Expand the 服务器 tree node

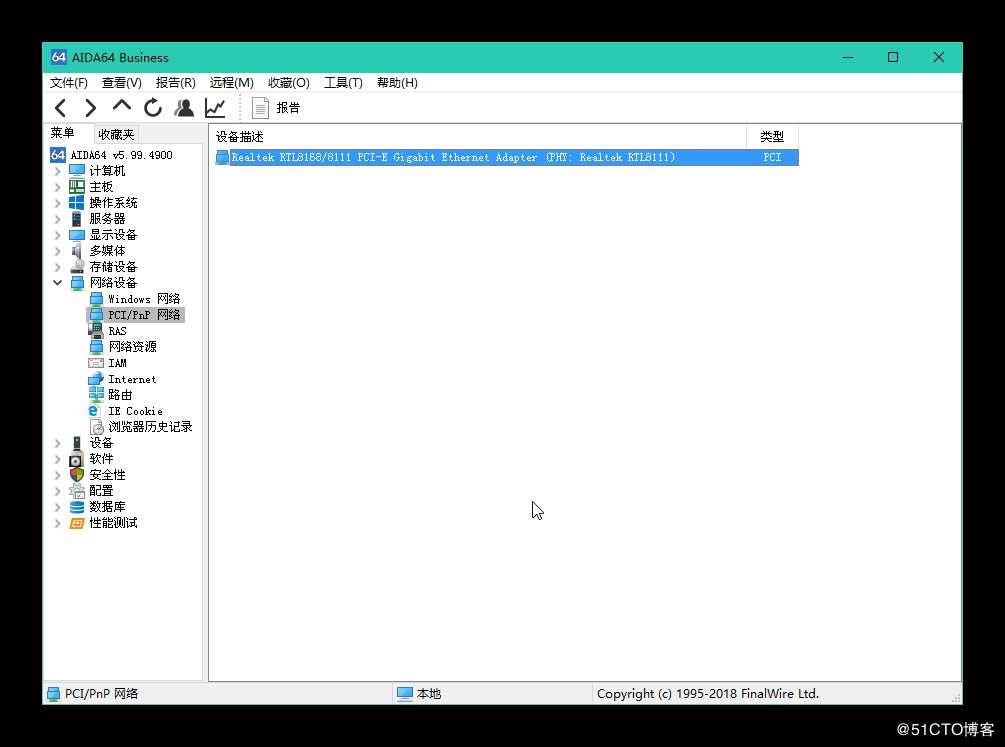58,219
